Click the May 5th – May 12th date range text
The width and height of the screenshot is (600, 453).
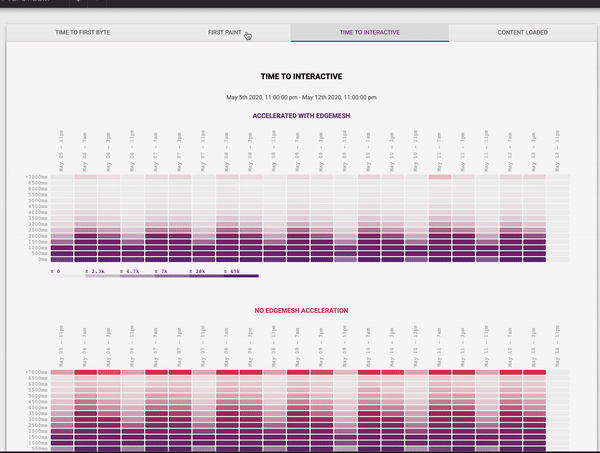coord(302,97)
